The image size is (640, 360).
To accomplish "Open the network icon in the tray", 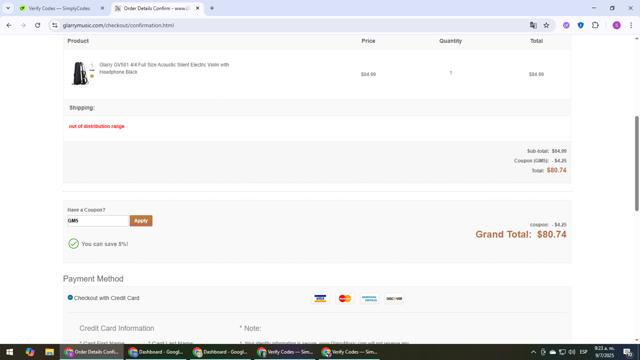I will (562, 352).
